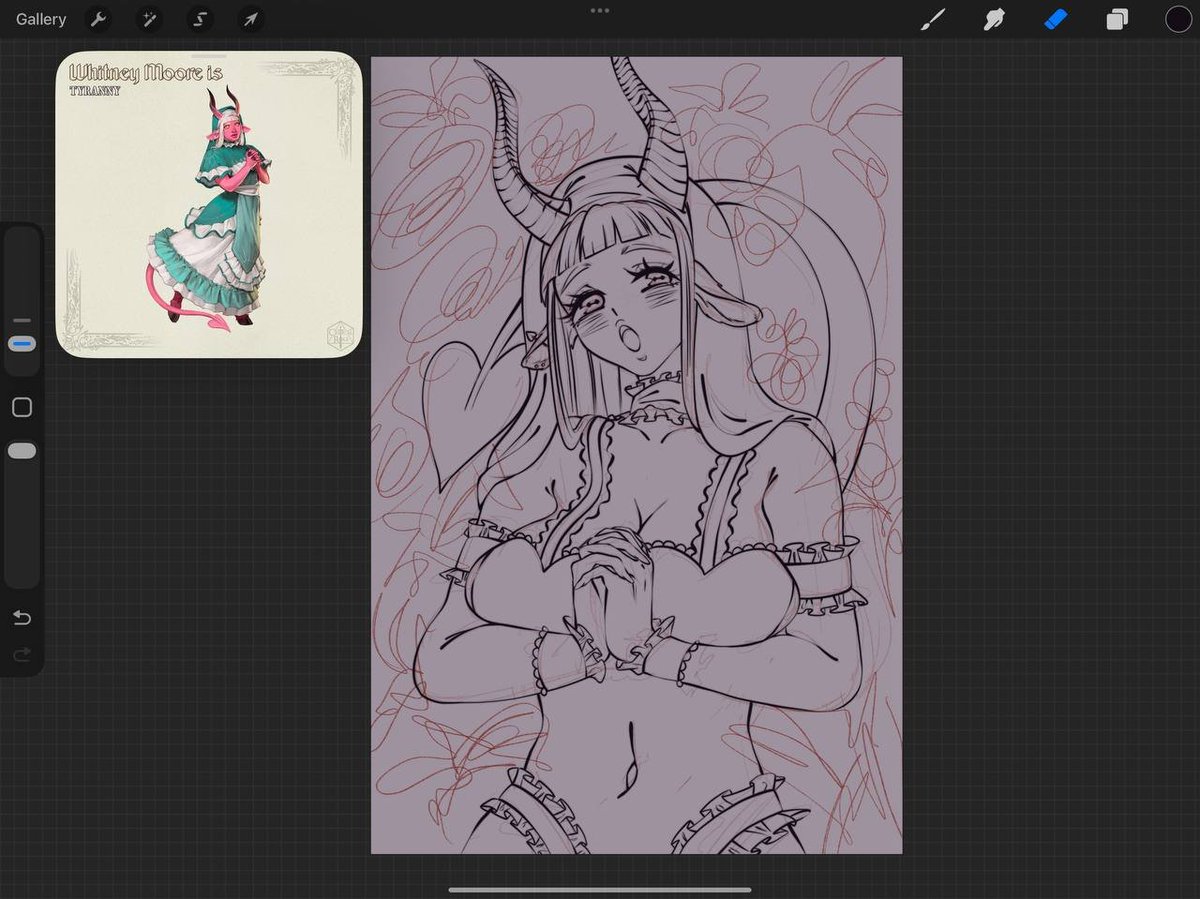The width and height of the screenshot is (1200, 899).
Task: Open the Layers panel
Action: (x=1118, y=18)
